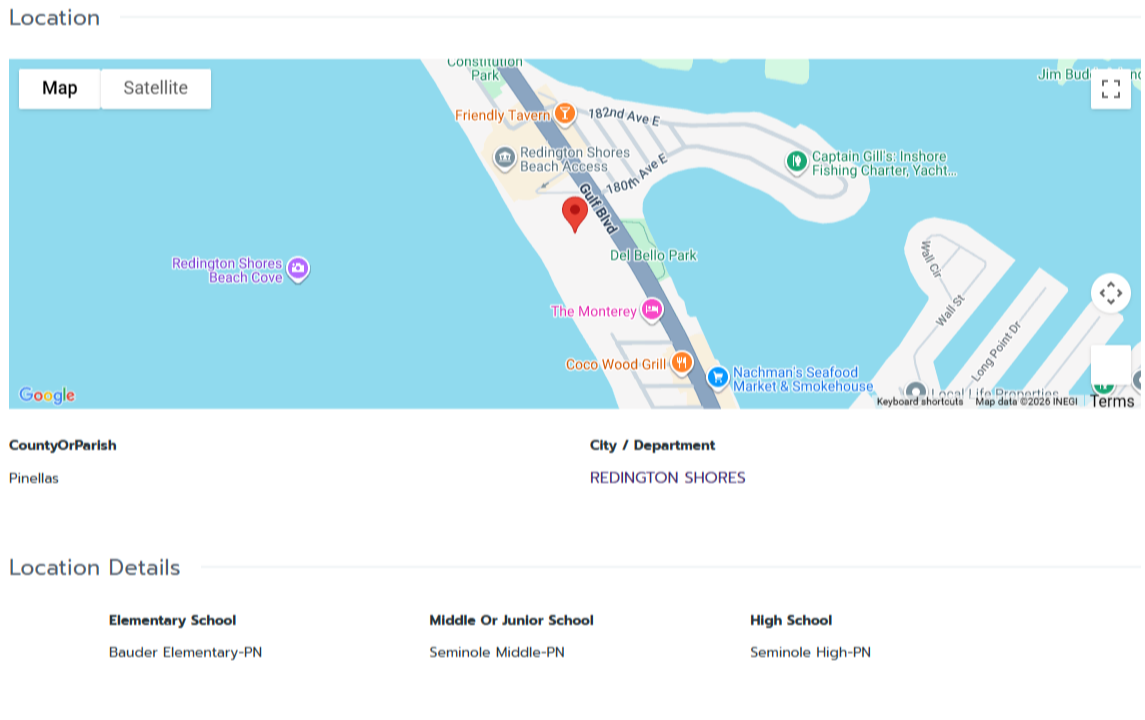Open REDINGTON SHORES city link

tap(667, 478)
